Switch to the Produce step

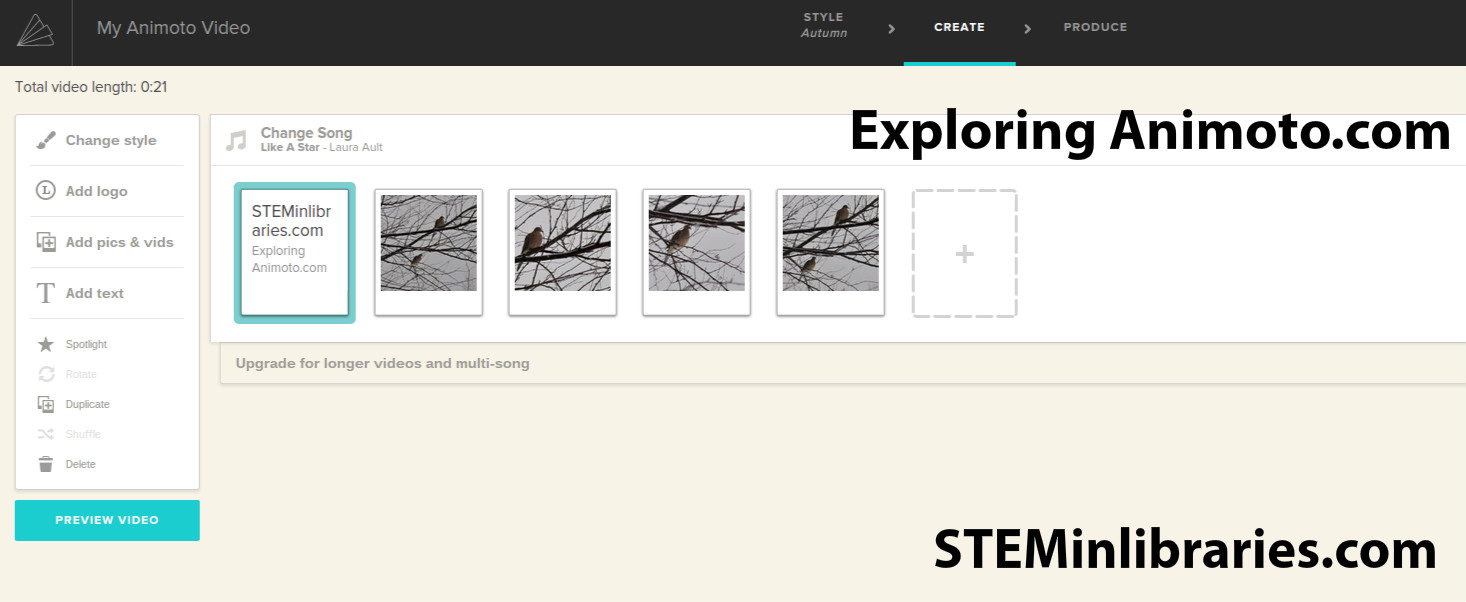[x=1095, y=27]
